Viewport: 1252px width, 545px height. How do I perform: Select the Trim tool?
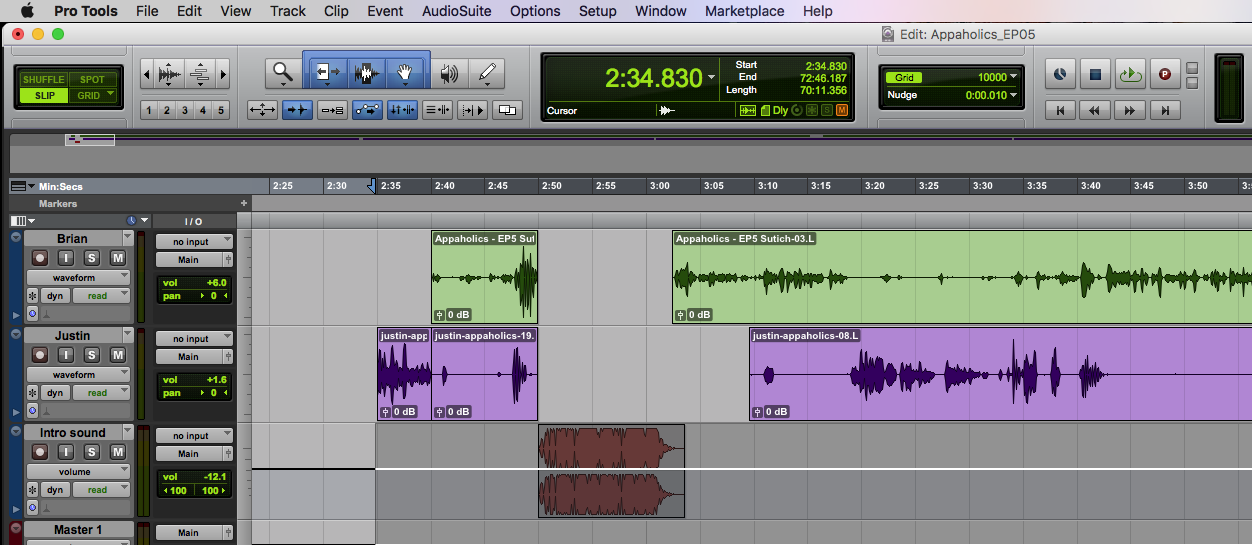(x=326, y=73)
